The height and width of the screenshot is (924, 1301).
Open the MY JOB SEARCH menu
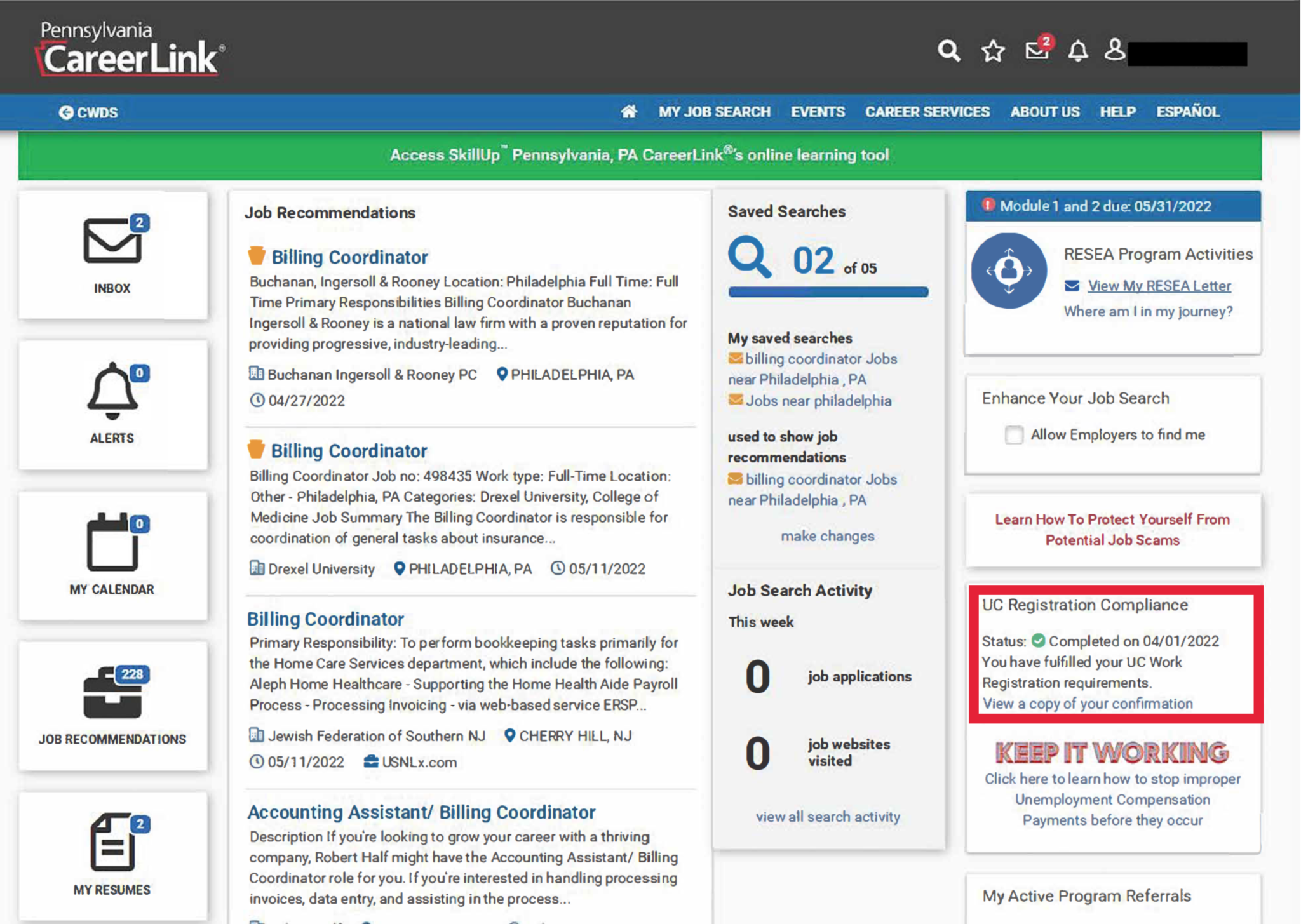point(715,112)
